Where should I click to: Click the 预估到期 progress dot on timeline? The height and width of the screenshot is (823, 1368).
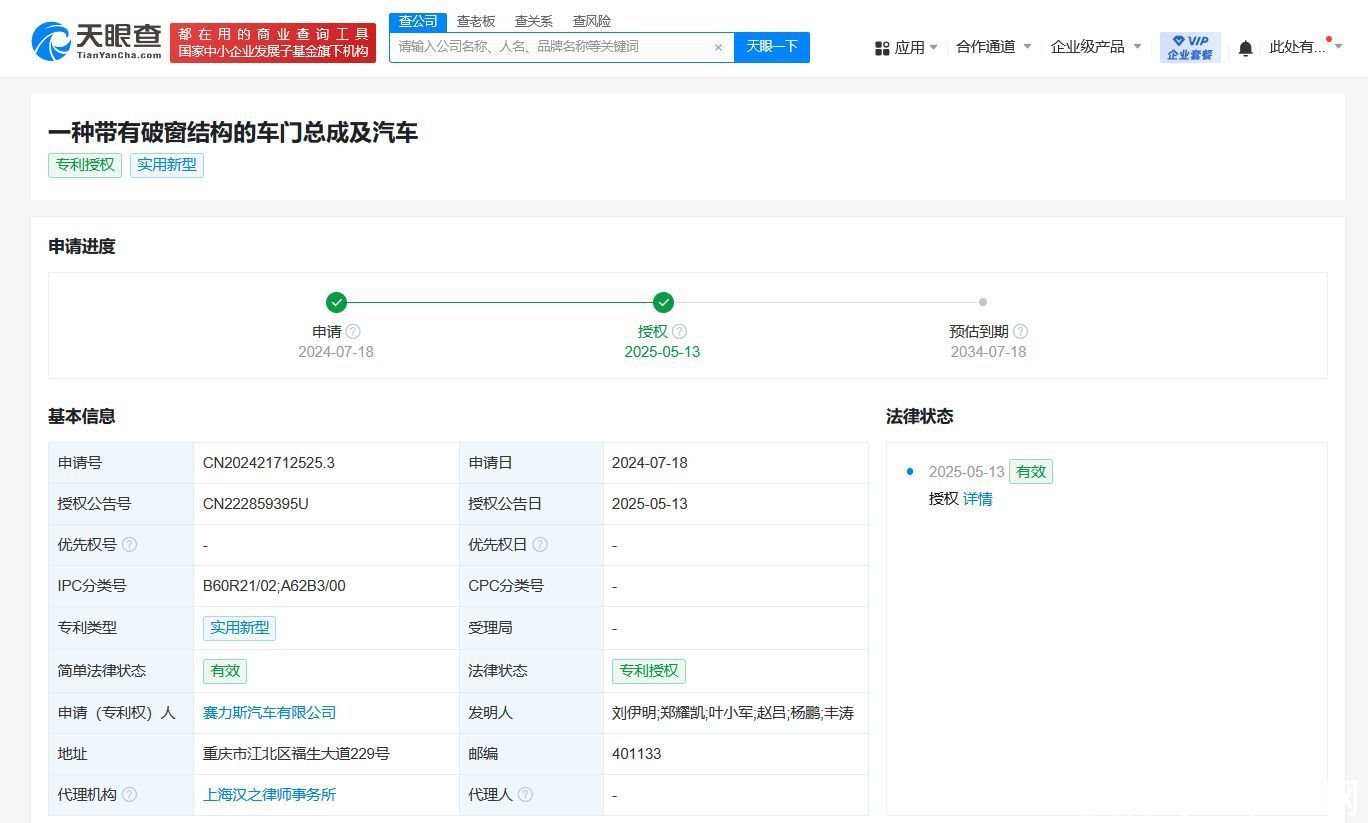tap(982, 302)
